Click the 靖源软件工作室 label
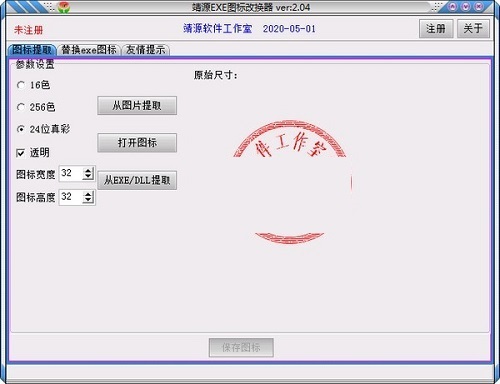This screenshot has width=500, height=384. [x=218, y=29]
